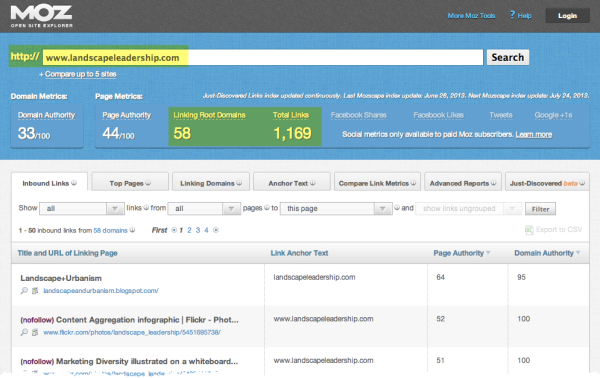600x378 pixels.
Task: Go to results page 4
Action: pyautogui.click(x=206, y=230)
